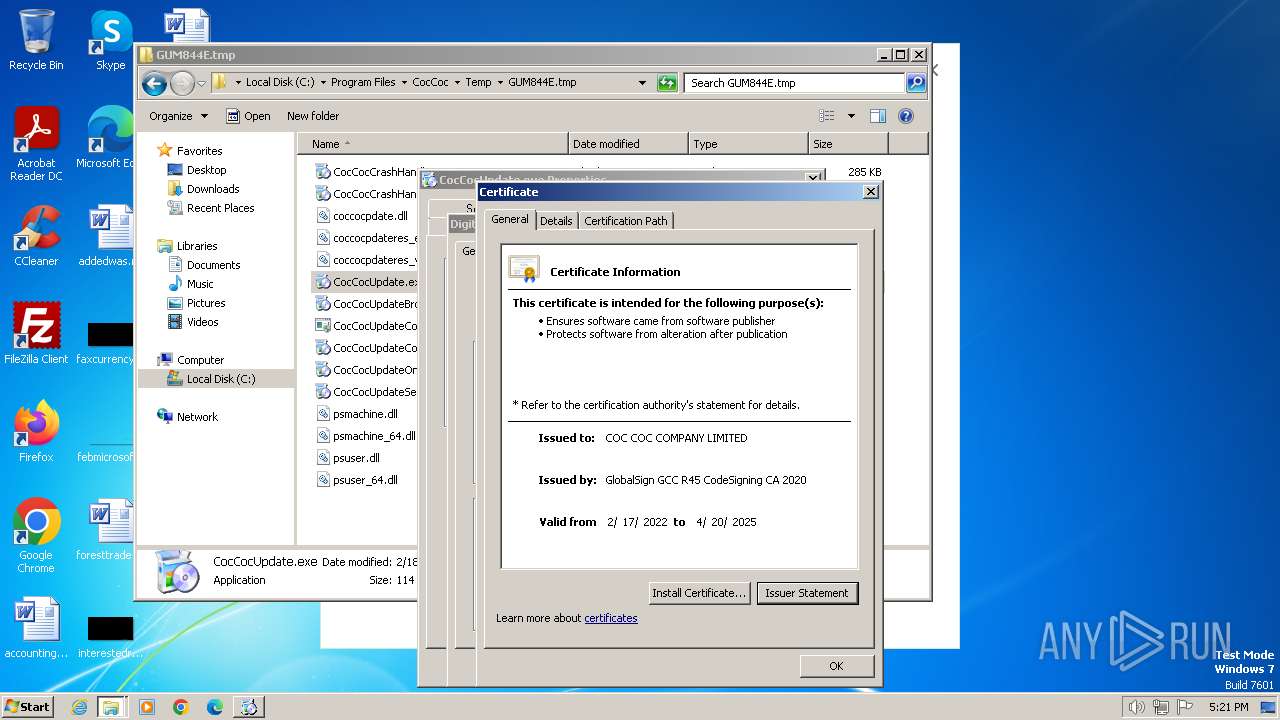Open Google Chrome desktop shortcut
This screenshot has width=1280, height=720.
click(36, 536)
